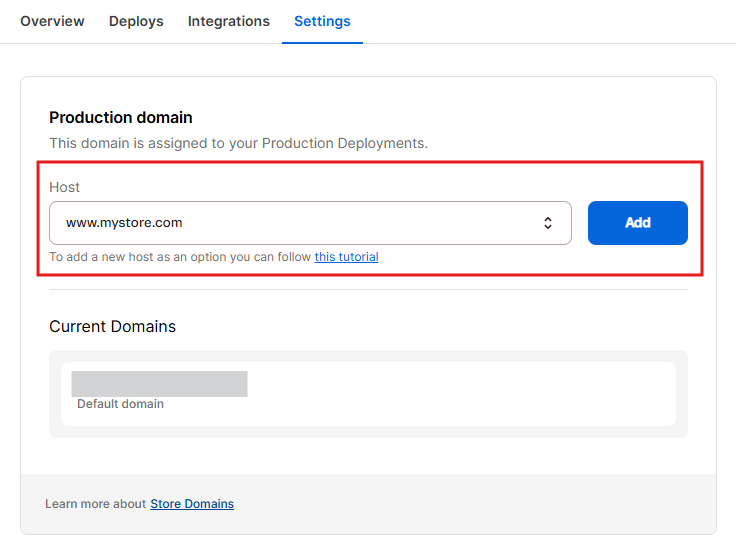Click the up-down chevron in Host selector

[x=548, y=223]
